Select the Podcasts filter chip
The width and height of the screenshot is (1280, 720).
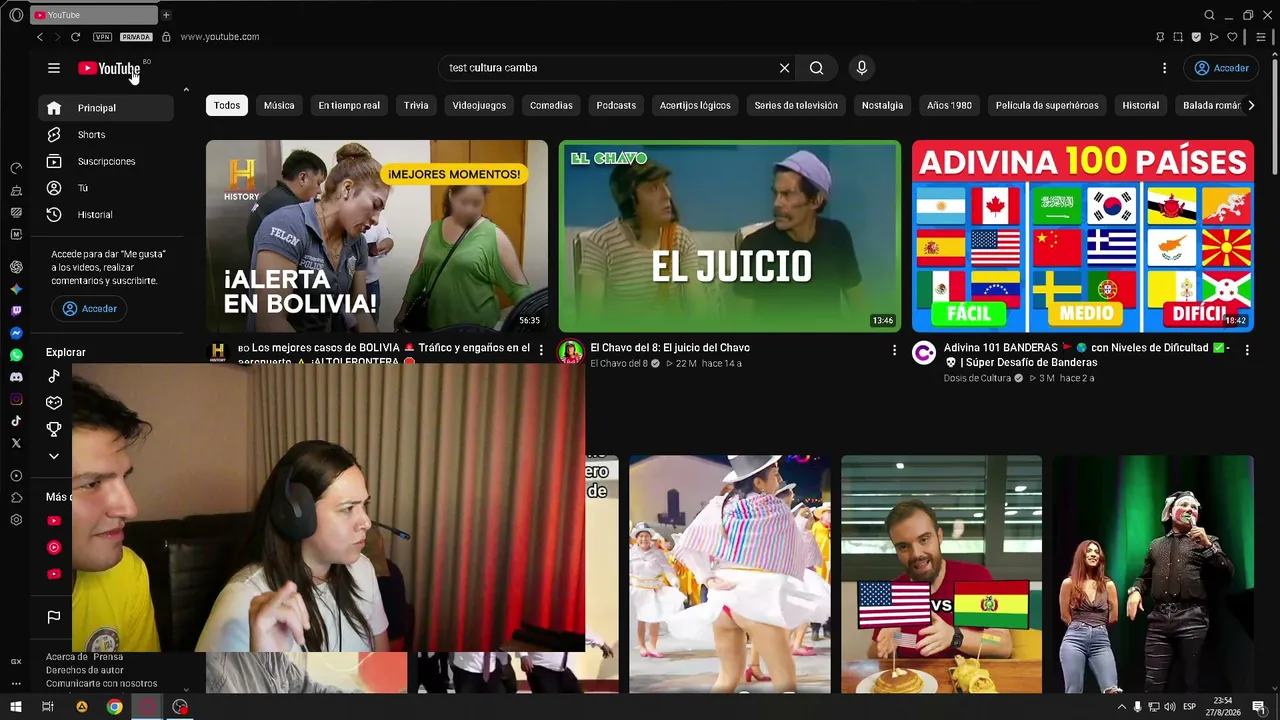pos(616,105)
